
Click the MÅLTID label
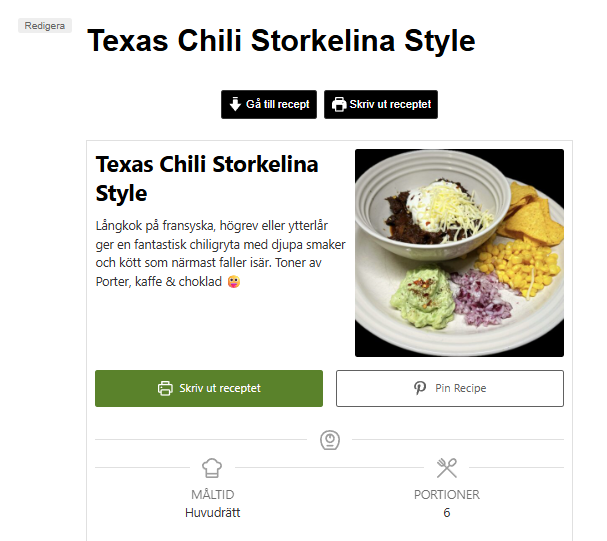pos(212,495)
